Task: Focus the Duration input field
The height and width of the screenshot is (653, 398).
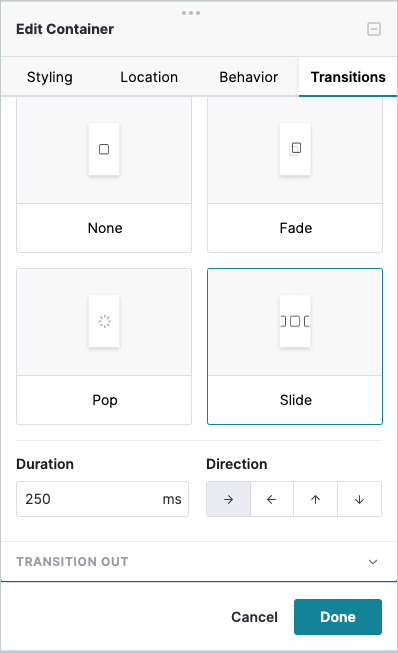Action: point(102,499)
